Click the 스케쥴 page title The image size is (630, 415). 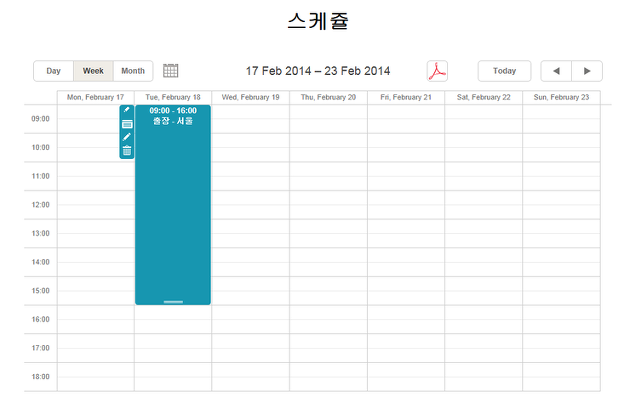tap(318, 21)
